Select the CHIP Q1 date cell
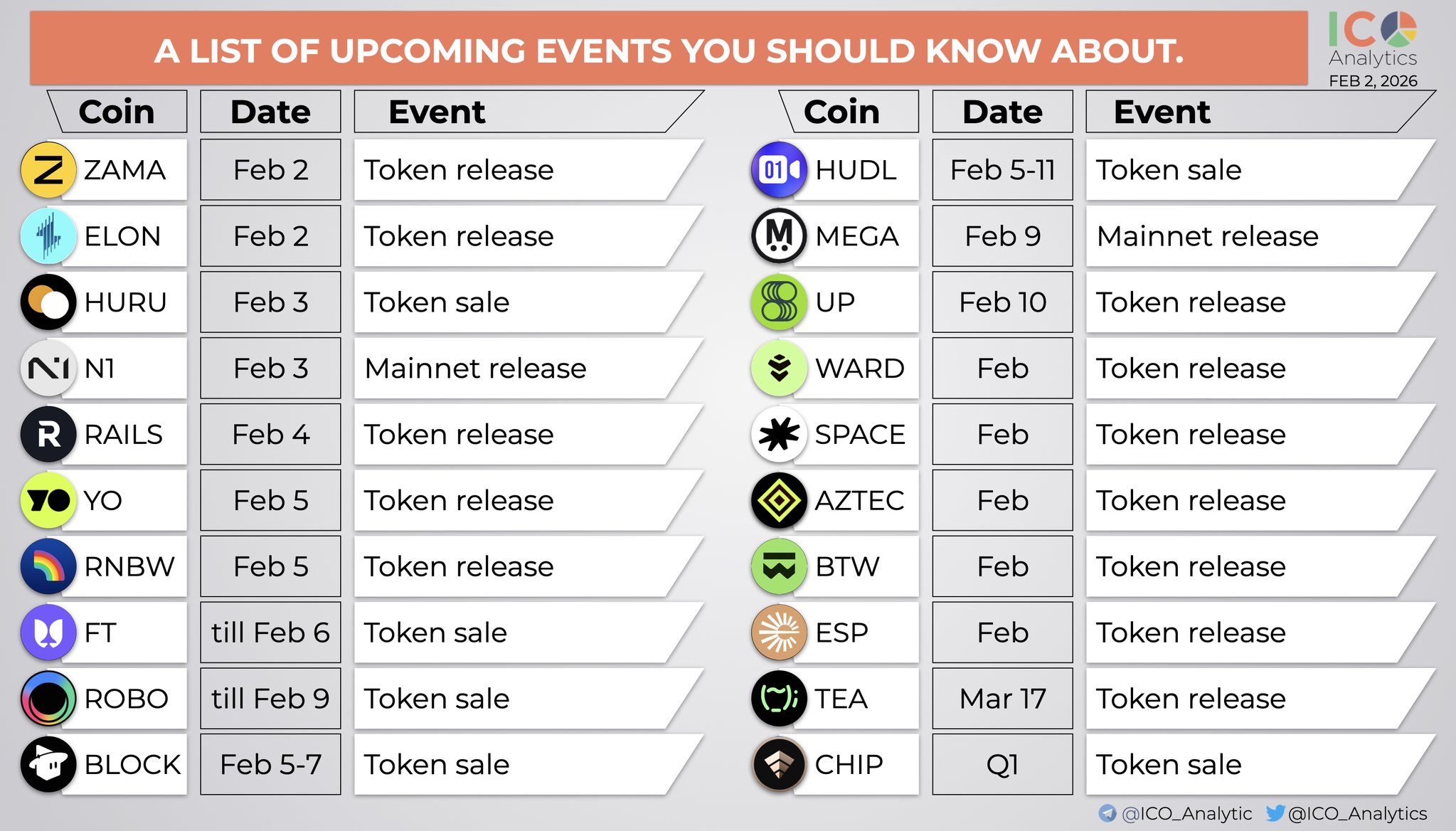Viewport: 1456px width, 831px height. [1002, 765]
